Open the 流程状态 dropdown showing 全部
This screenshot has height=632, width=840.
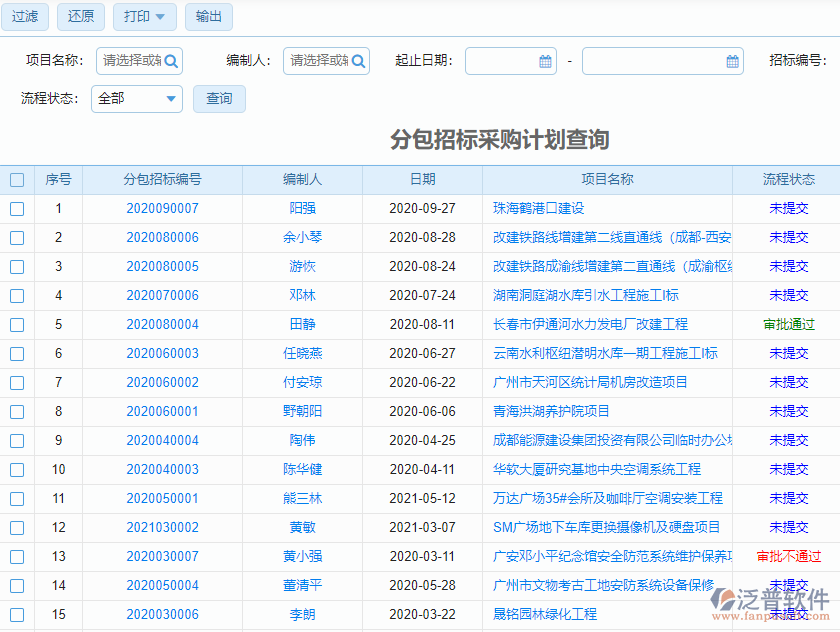pyautogui.click(x=137, y=99)
